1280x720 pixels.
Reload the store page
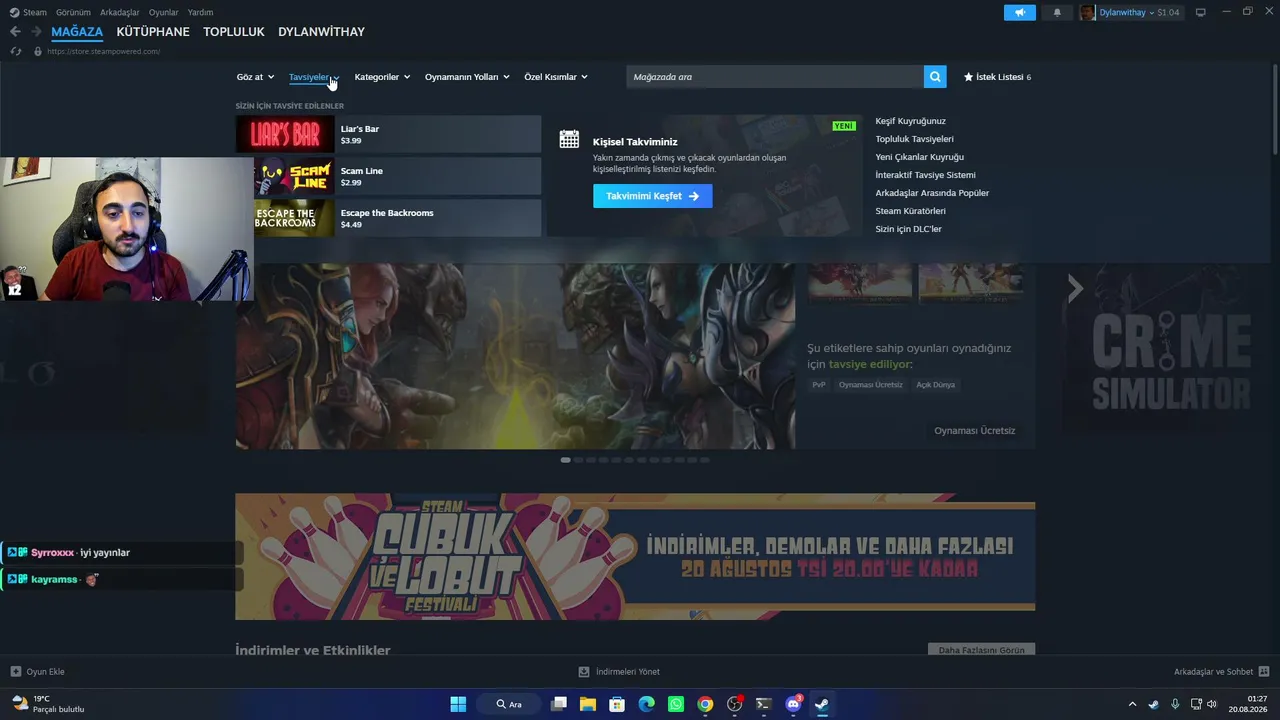click(15, 51)
